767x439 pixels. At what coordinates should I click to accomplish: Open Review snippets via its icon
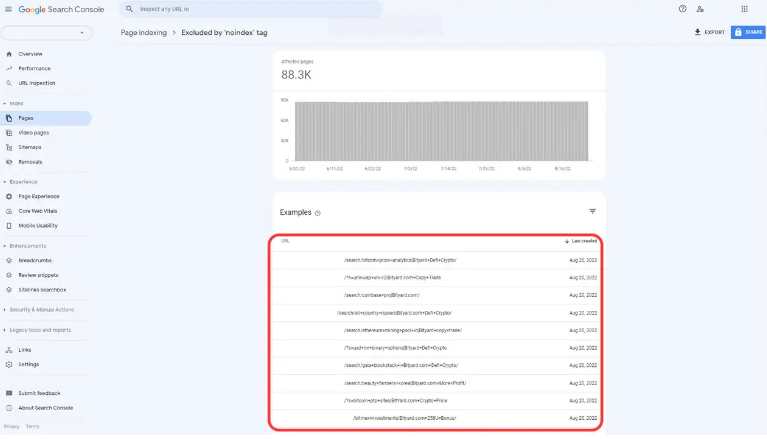coord(9,275)
